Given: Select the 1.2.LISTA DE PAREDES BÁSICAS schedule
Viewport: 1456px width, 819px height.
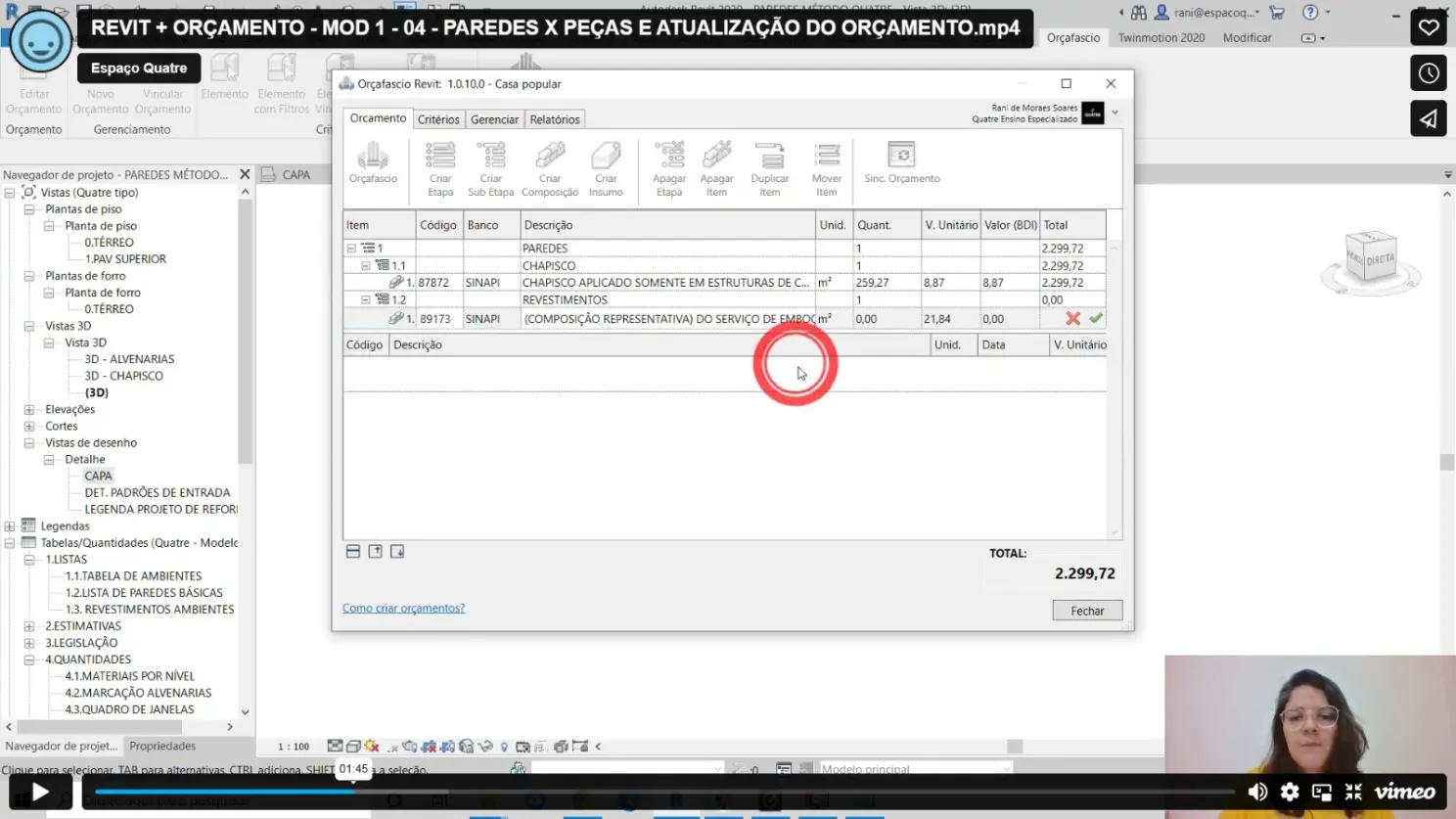Looking at the screenshot, I should [x=144, y=593].
